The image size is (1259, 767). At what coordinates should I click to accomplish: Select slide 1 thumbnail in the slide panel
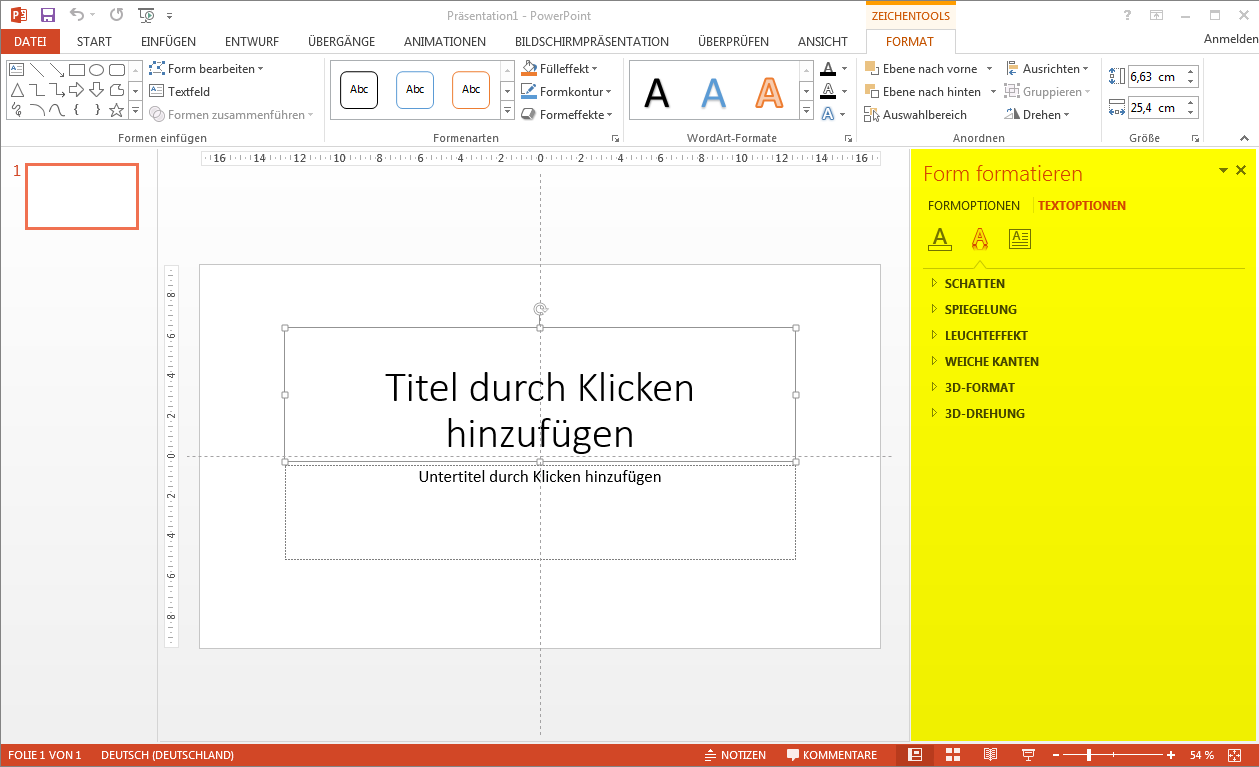(82, 196)
